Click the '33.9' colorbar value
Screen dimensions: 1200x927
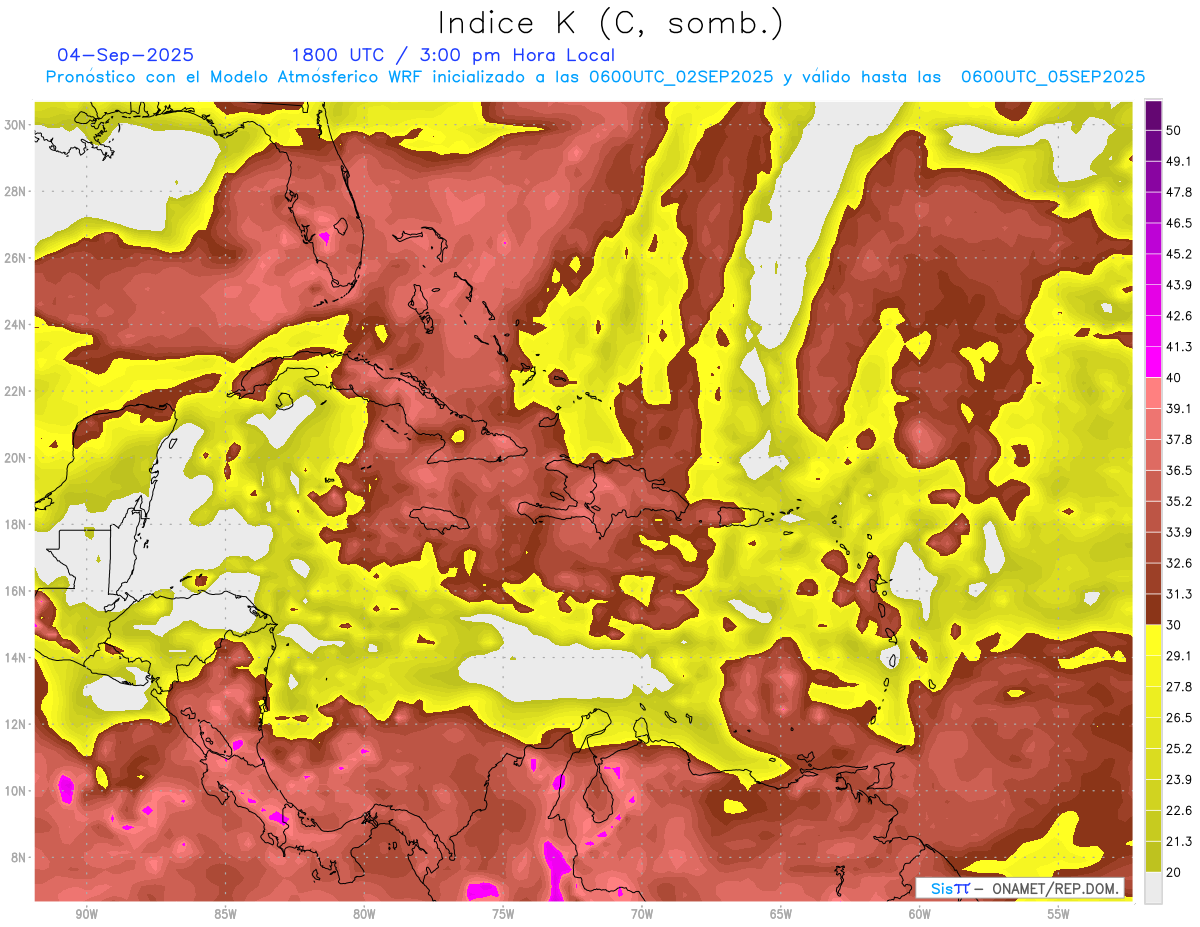pos(1180,533)
